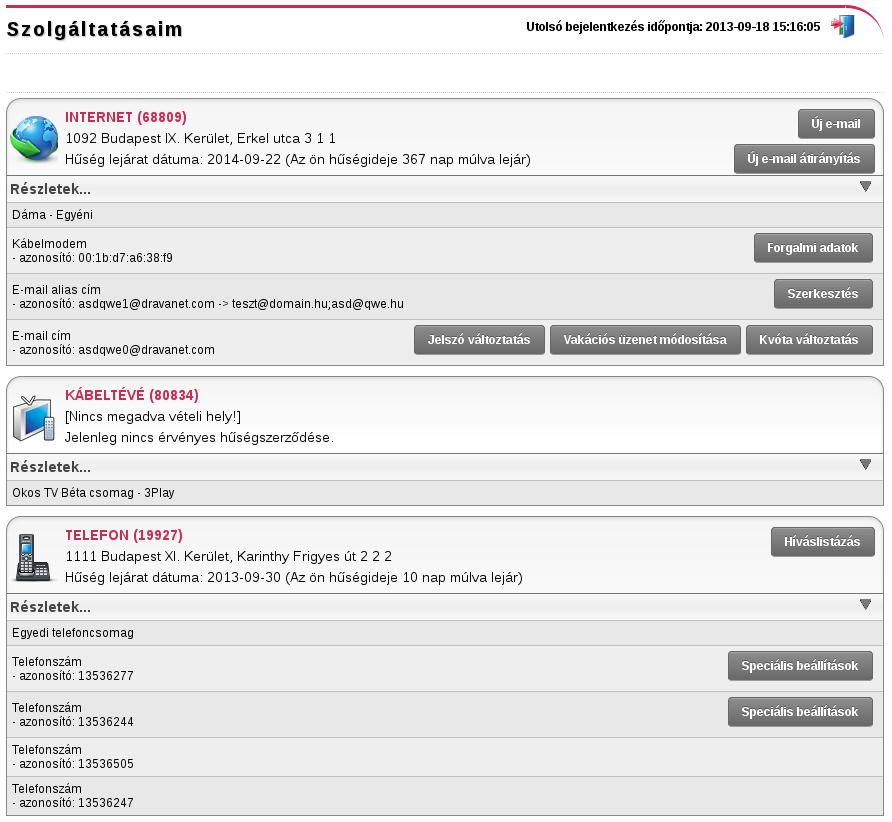
Task: Select the Dáma - Egyéni package row
Action: point(445,215)
